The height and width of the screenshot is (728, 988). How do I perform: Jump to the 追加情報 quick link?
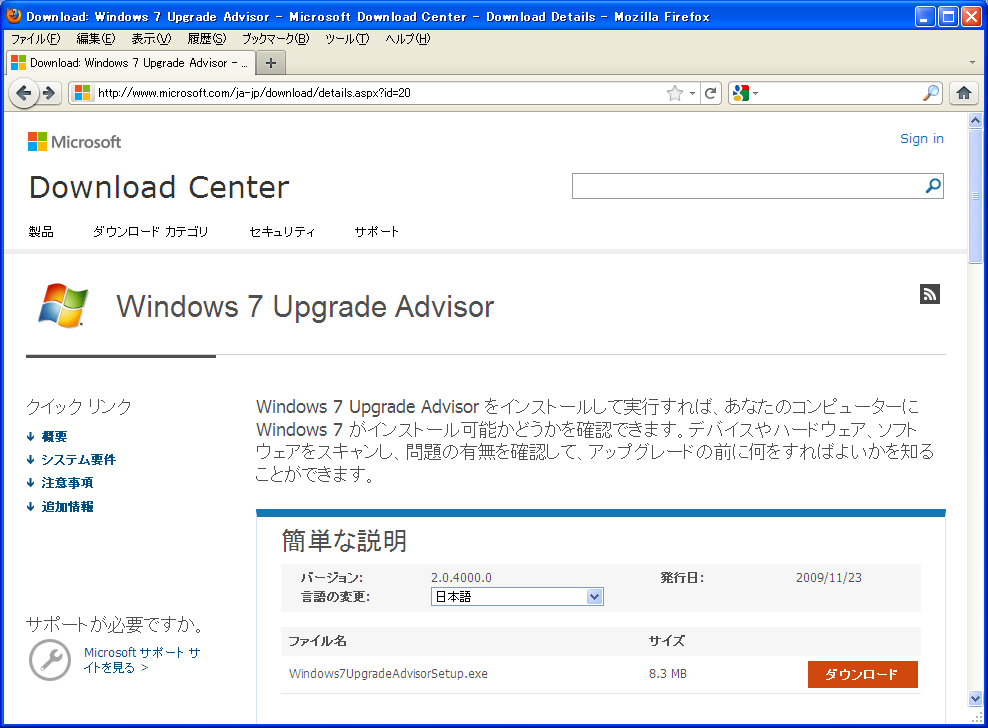tap(67, 506)
